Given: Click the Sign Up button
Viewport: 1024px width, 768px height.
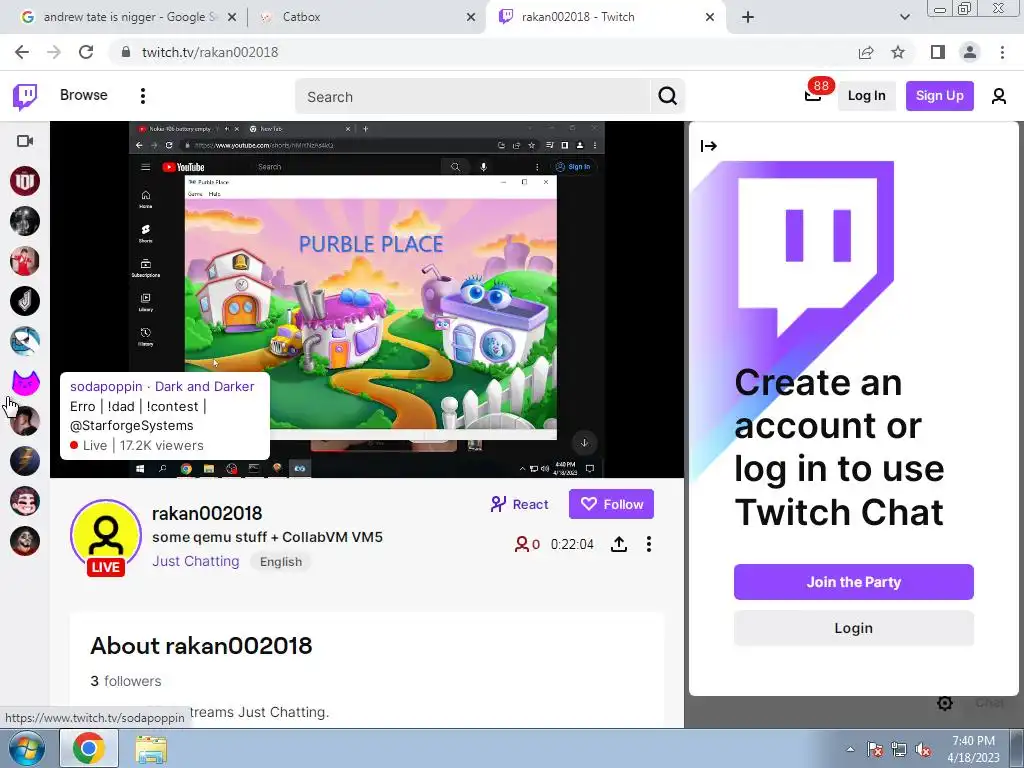Looking at the screenshot, I should pos(939,96).
